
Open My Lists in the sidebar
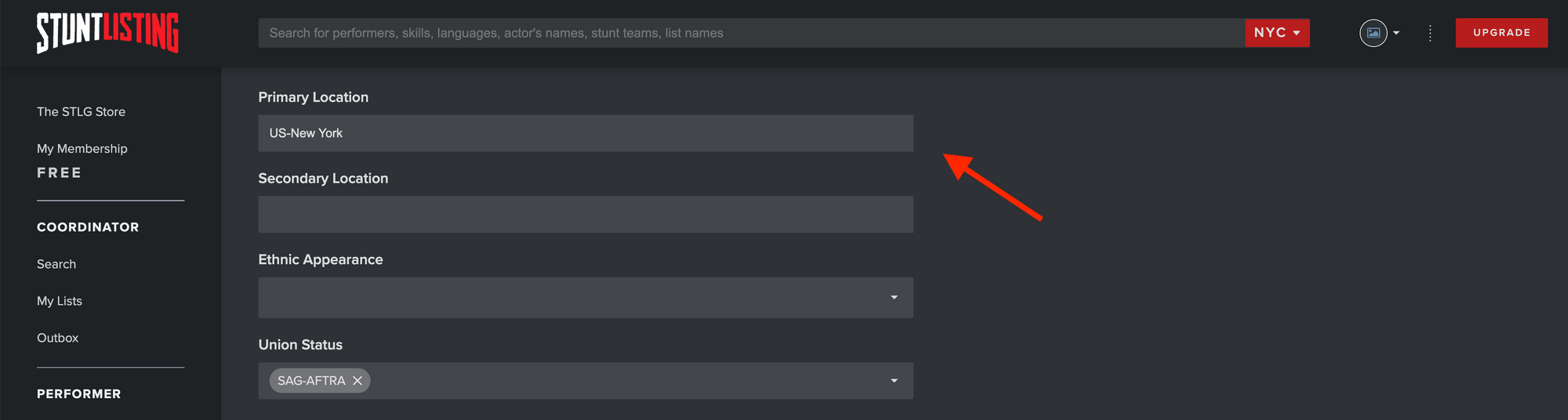60,301
